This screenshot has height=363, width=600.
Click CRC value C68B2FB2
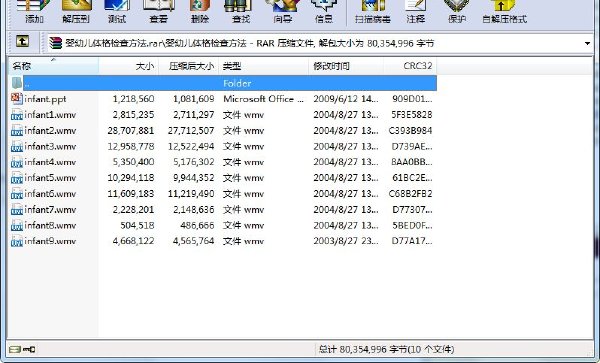[x=411, y=194]
